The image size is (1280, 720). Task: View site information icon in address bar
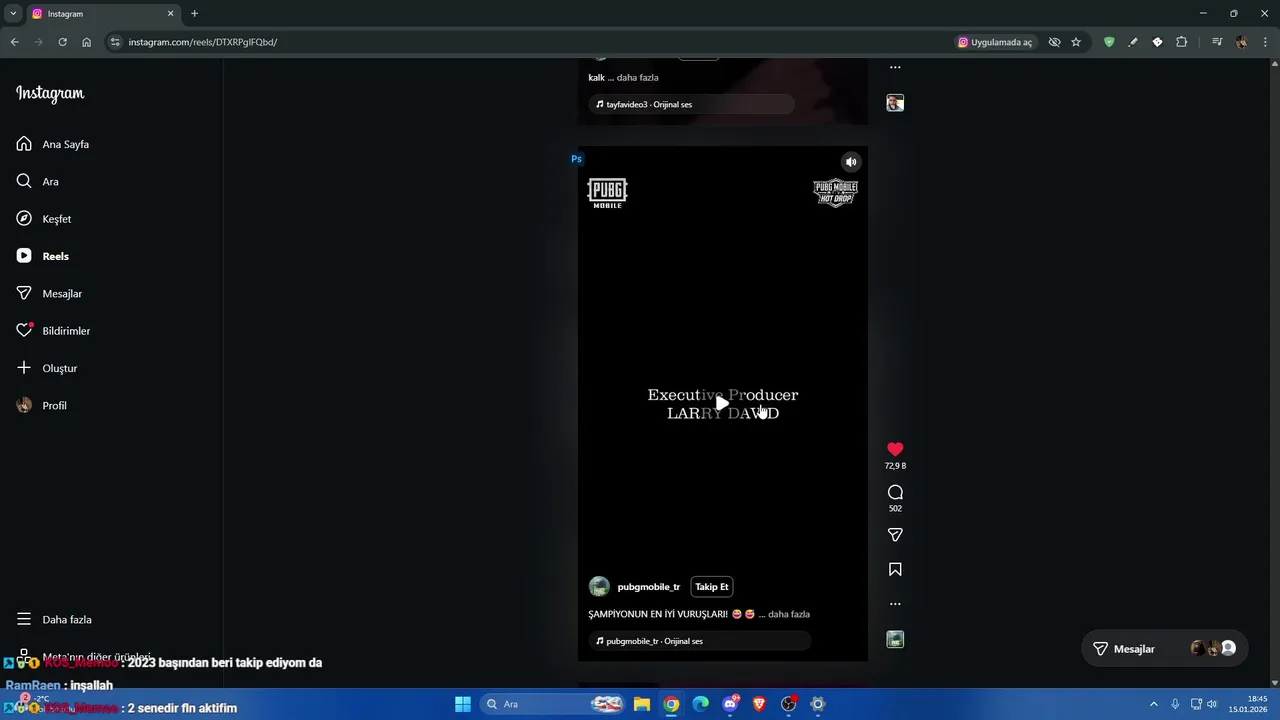115,42
